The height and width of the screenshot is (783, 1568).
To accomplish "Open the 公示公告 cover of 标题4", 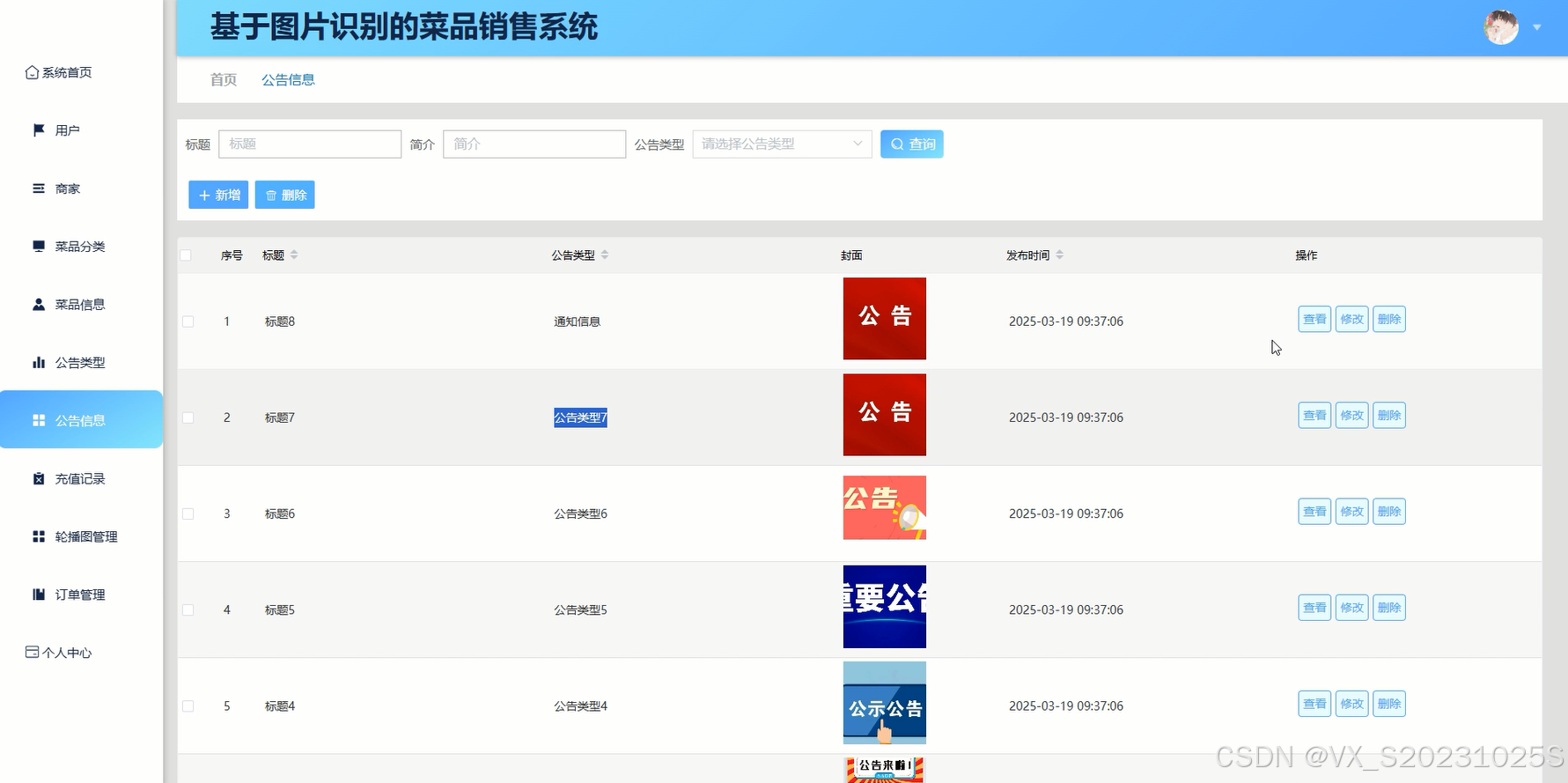I will (x=885, y=703).
